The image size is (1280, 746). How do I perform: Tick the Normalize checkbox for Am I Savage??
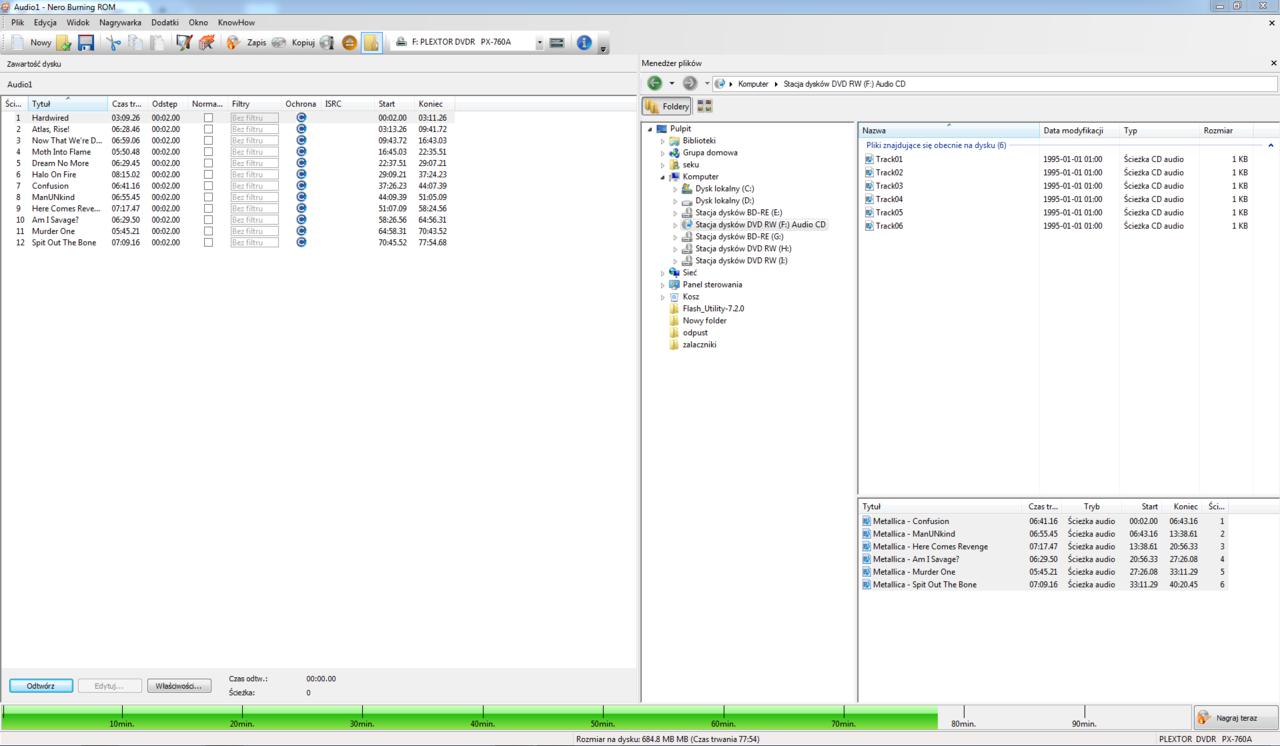click(x=208, y=219)
